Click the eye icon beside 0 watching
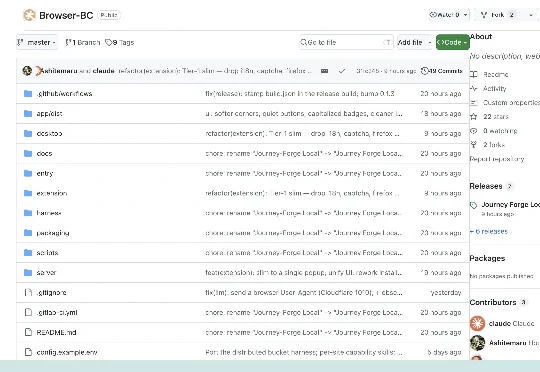The image size is (540, 372). (474, 131)
